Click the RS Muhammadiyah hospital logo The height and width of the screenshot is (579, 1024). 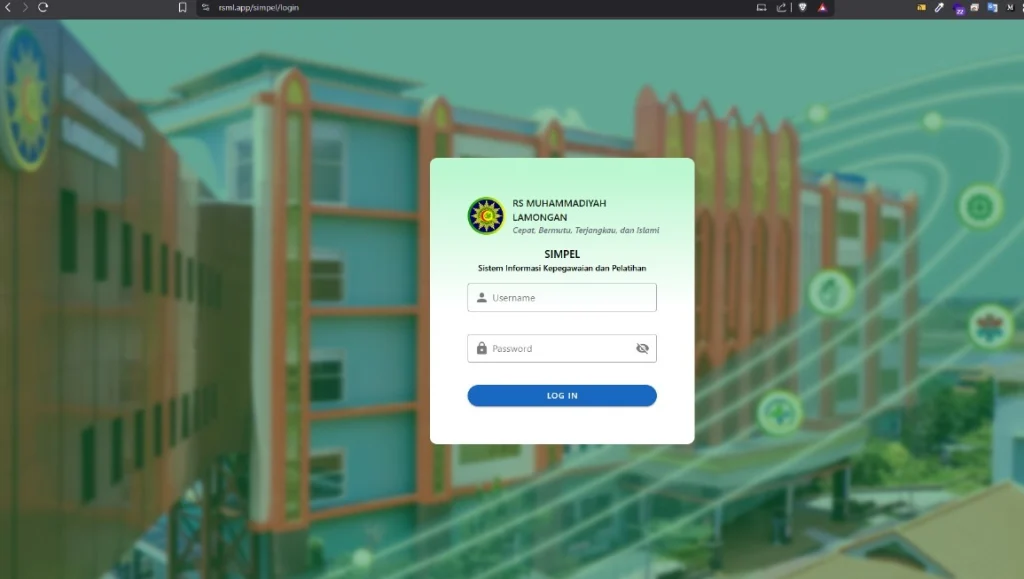486,215
